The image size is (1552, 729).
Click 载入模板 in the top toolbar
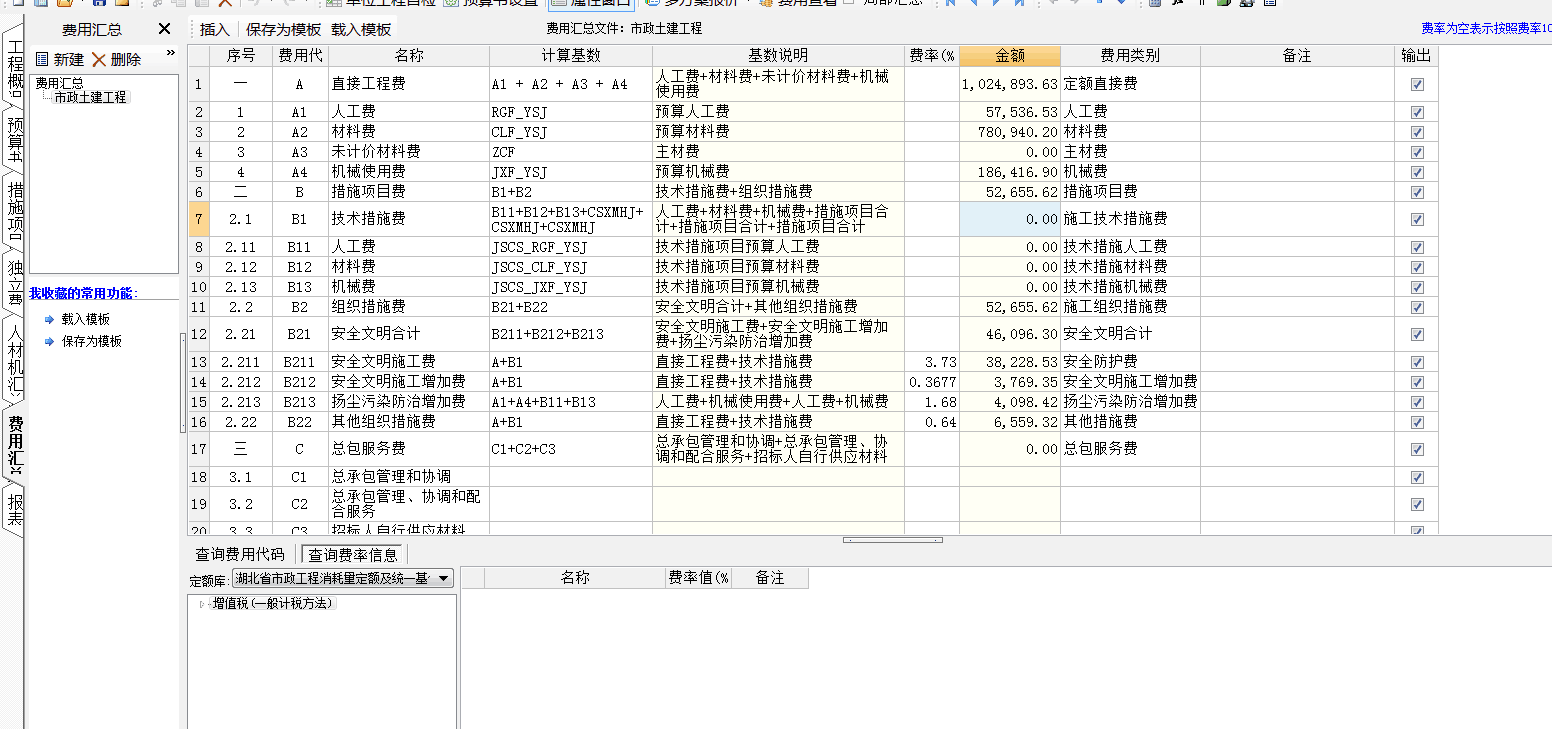tap(360, 29)
